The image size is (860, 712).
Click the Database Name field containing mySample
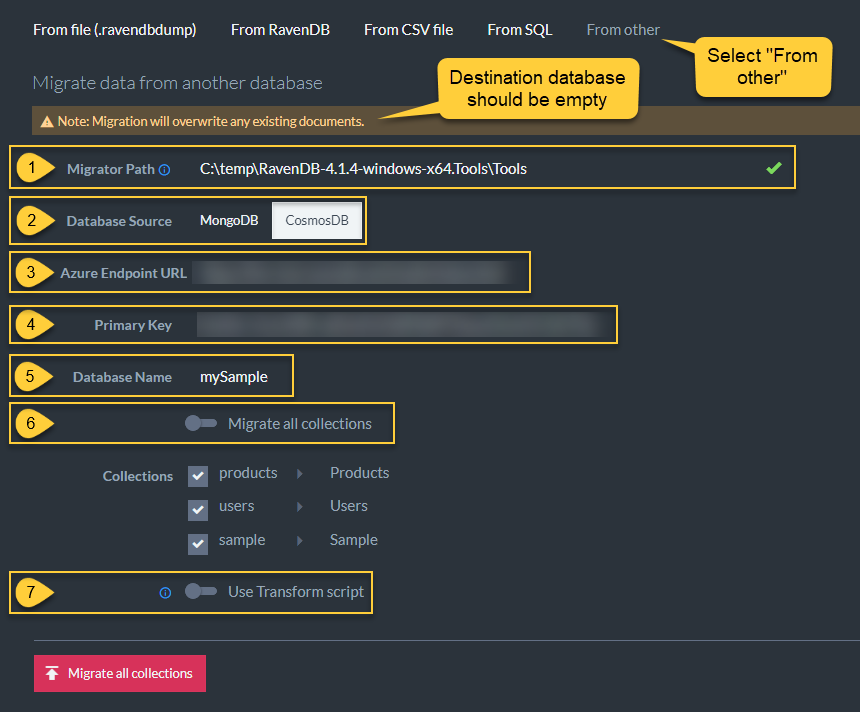click(234, 377)
